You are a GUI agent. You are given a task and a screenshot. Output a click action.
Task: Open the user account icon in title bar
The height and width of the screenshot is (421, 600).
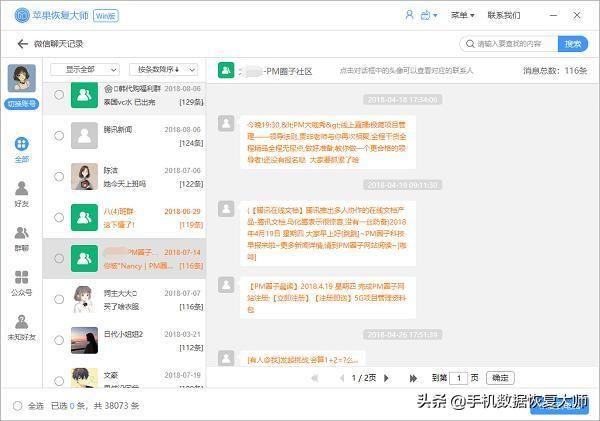(409, 15)
